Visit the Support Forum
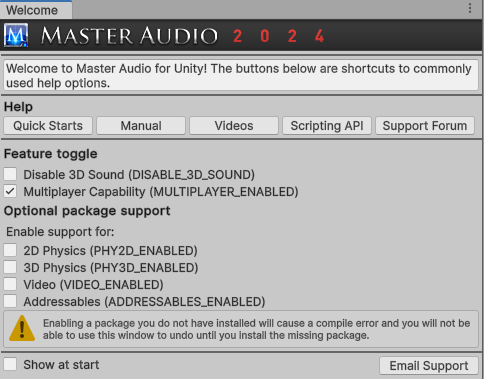Image resolution: width=484 pixels, height=379 pixels. 425,126
